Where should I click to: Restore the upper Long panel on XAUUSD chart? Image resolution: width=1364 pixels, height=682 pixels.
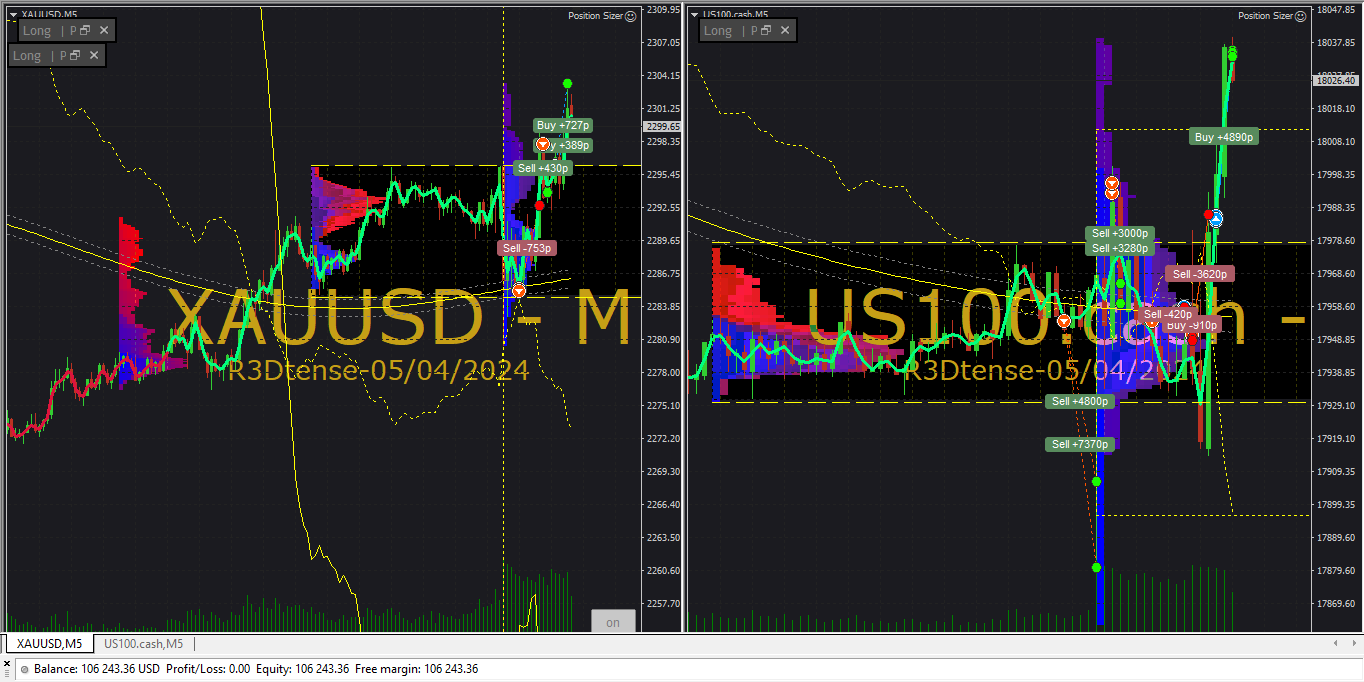click(86, 31)
